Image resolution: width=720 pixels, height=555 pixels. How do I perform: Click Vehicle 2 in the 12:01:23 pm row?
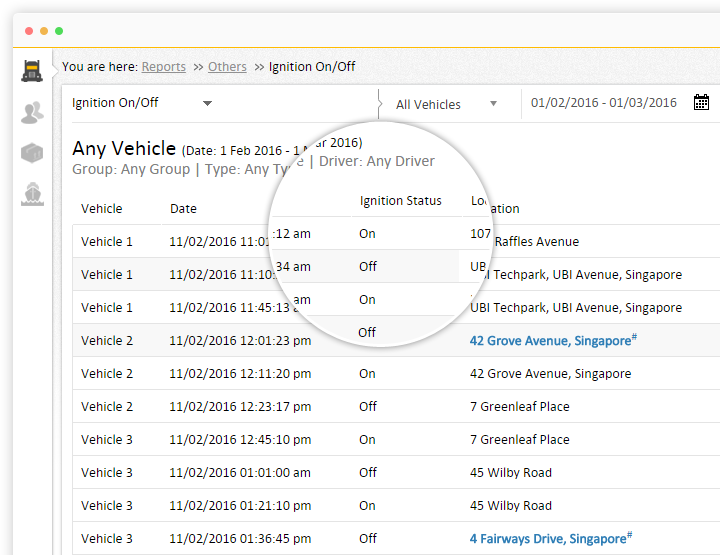(107, 340)
